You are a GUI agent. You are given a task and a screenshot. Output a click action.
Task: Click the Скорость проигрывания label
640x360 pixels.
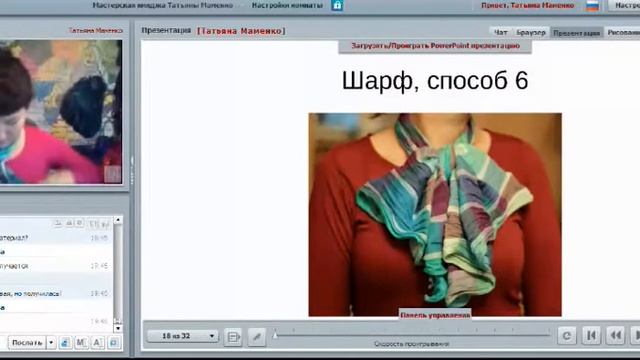pyautogui.click(x=412, y=344)
